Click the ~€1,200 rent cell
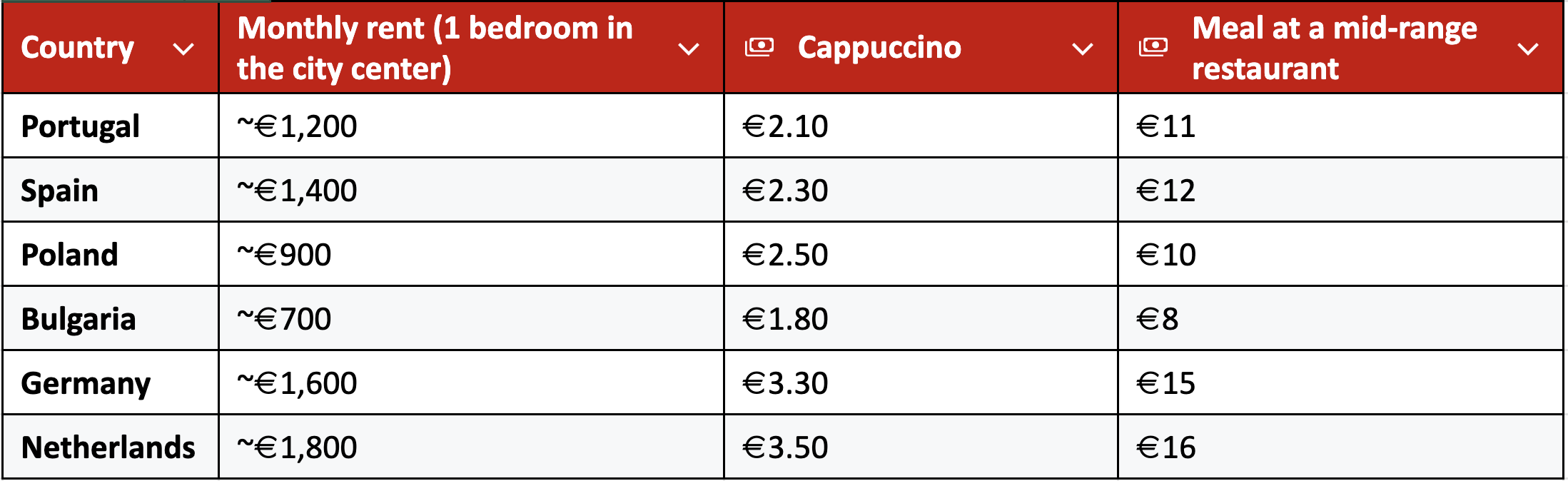Viewport: 1568px width, 481px height. pyautogui.click(x=471, y=126)
